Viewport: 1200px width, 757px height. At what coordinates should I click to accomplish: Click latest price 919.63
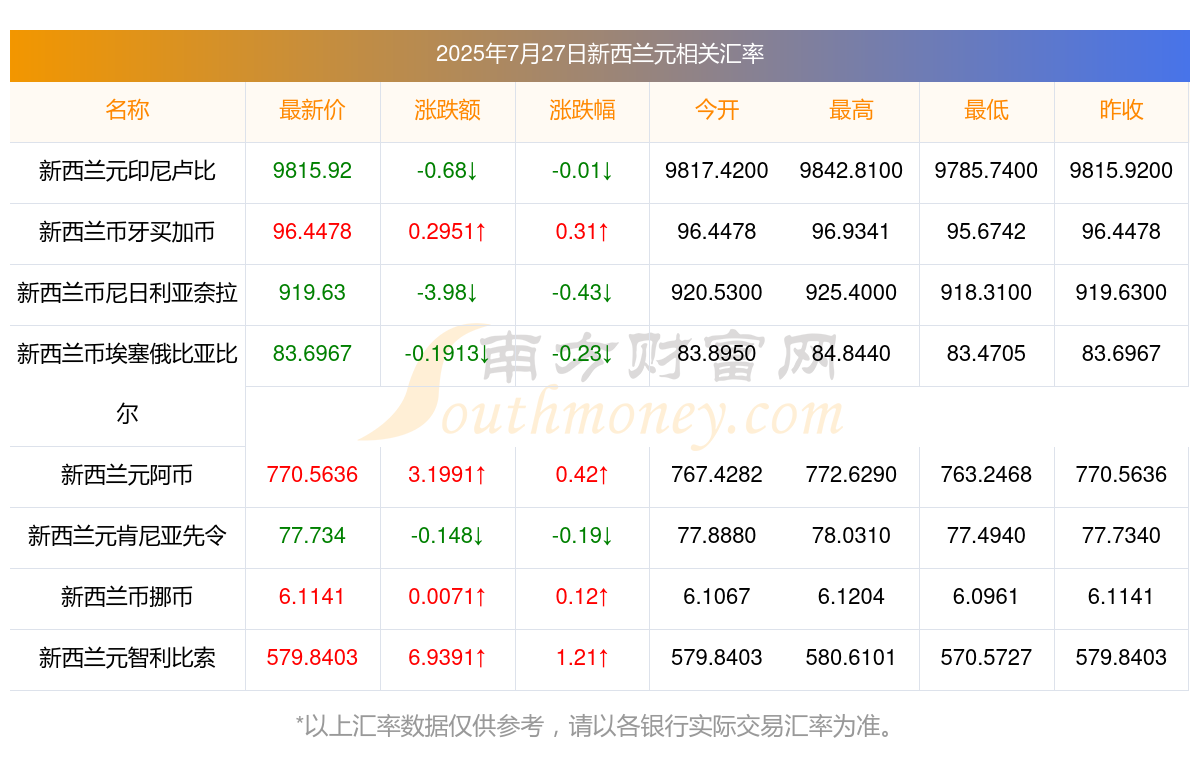coord(312,293)
